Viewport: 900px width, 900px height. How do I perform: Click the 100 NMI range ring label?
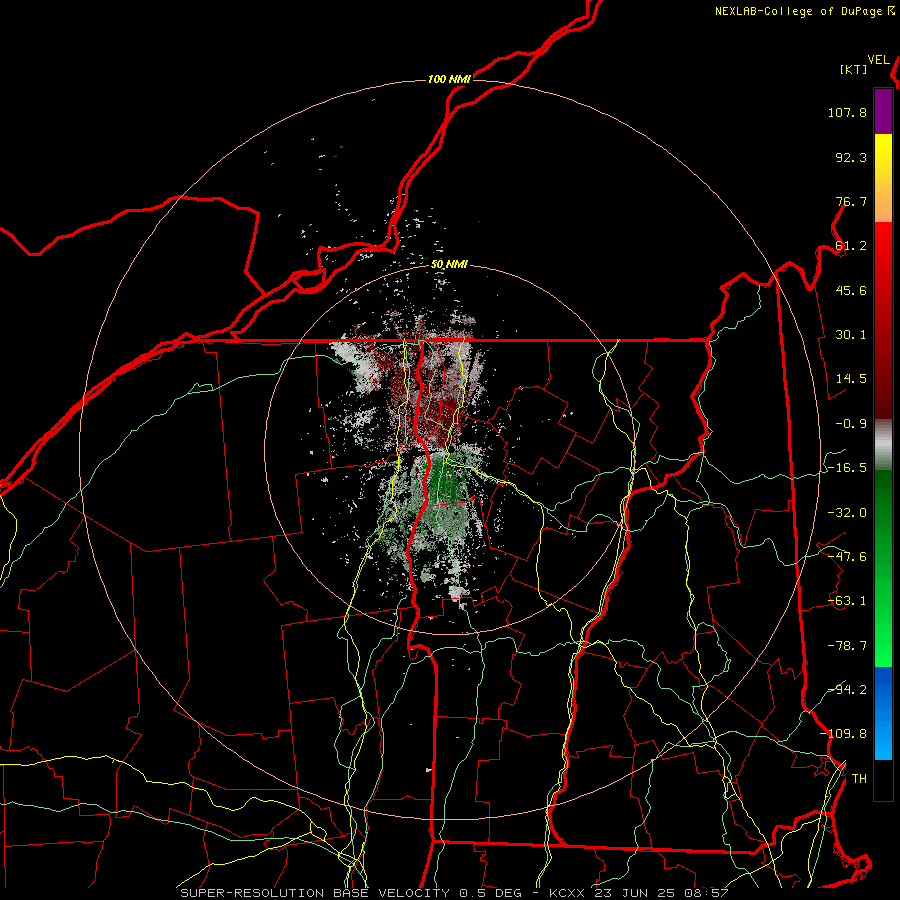point(449,79)
